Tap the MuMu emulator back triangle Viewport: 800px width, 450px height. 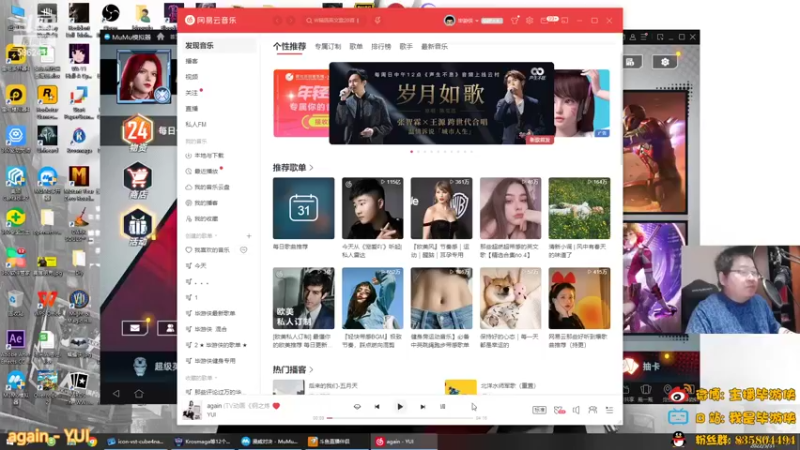116,393
